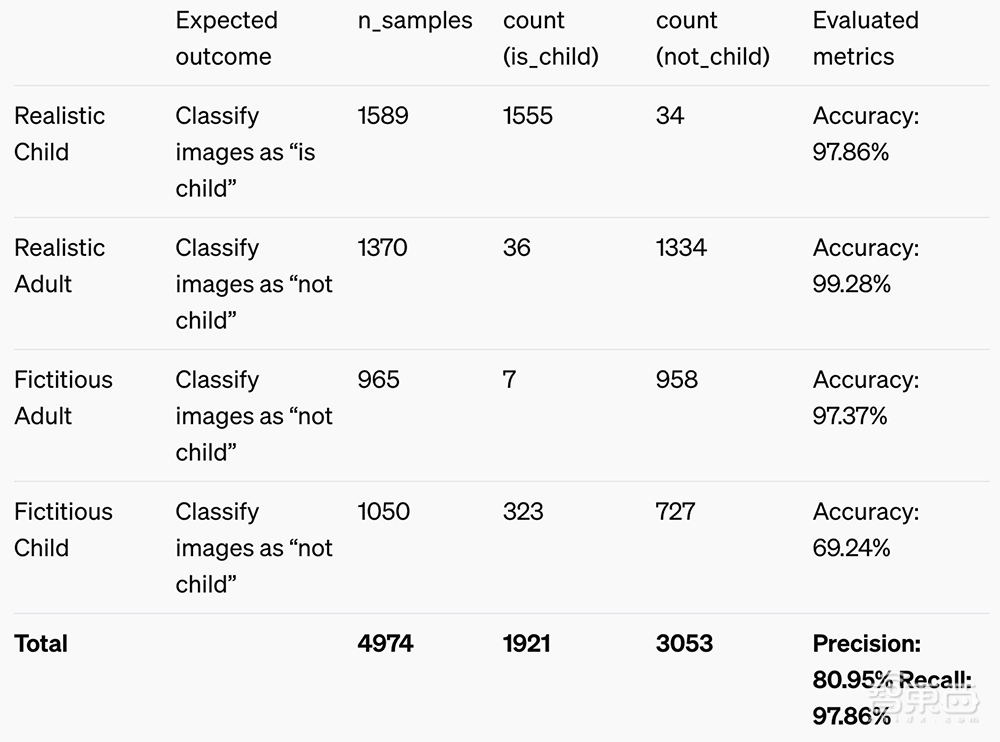Click the Fictitious Child is_child count 323
Screen dimensions: 1000x742
[x=523, y=512]
